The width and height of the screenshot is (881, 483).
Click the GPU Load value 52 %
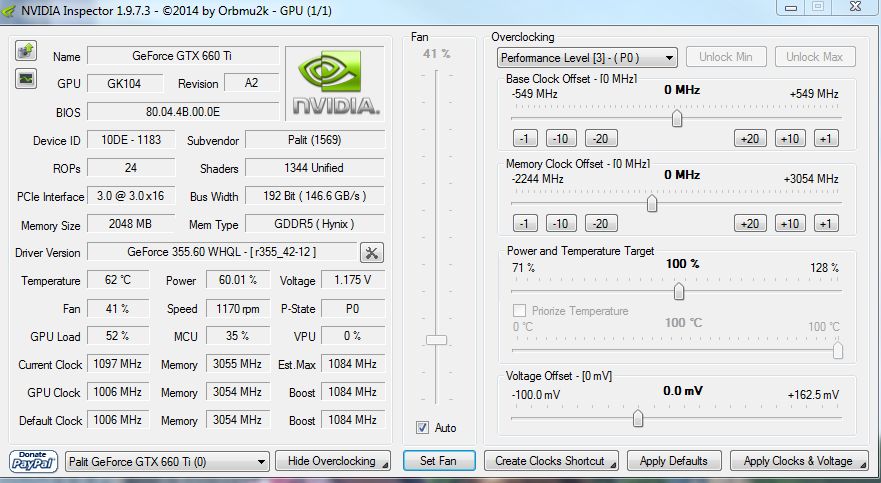(118, 336)
